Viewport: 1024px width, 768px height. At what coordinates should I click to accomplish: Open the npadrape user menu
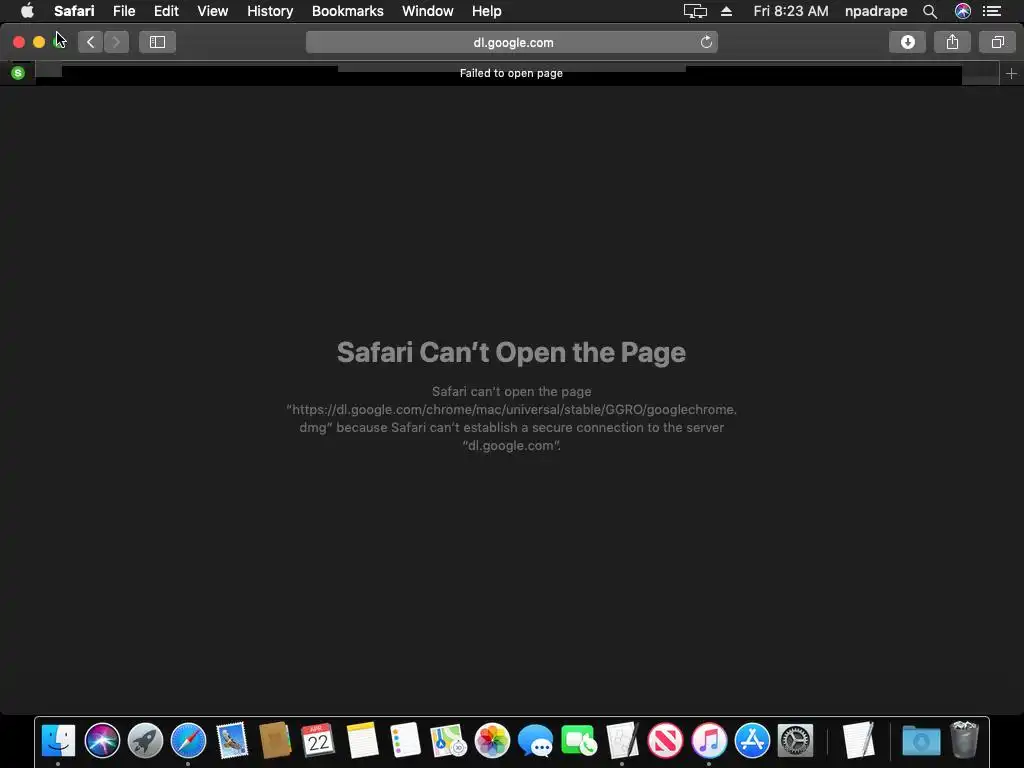(x=876, y=11)
